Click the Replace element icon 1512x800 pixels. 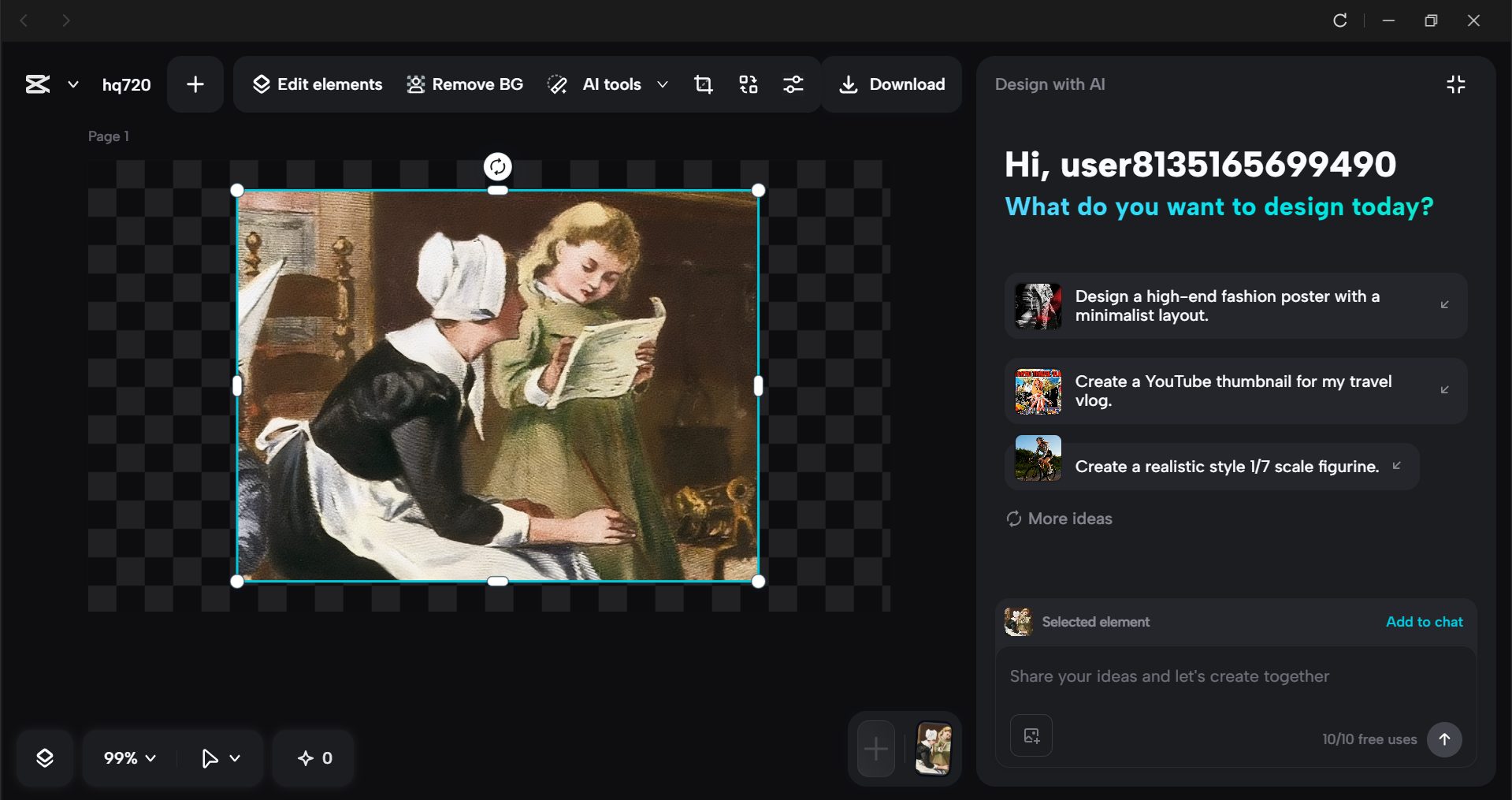[x=748, y=84]
